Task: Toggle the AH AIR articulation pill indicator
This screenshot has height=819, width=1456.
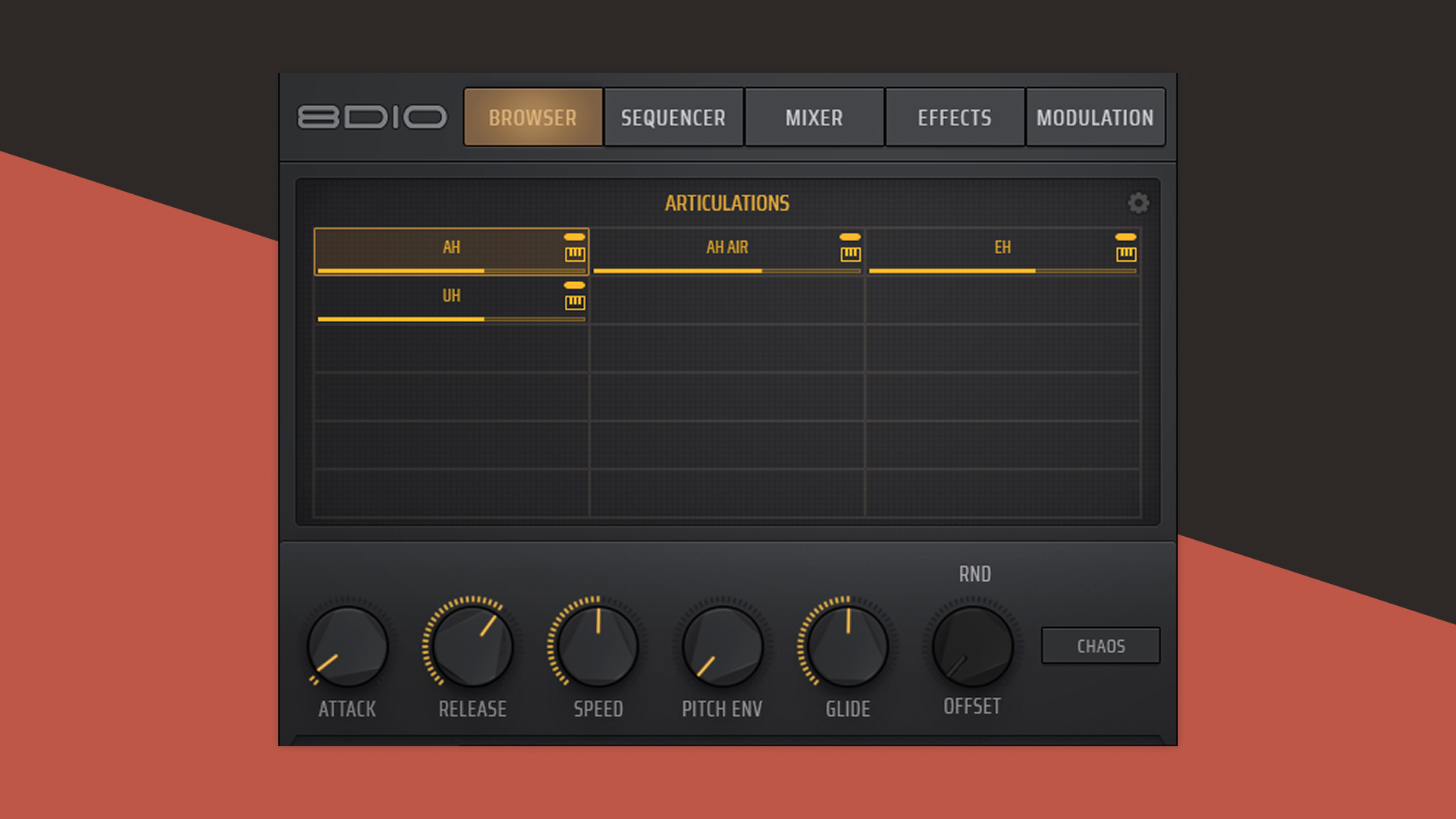Action: [x=850, y=237]
